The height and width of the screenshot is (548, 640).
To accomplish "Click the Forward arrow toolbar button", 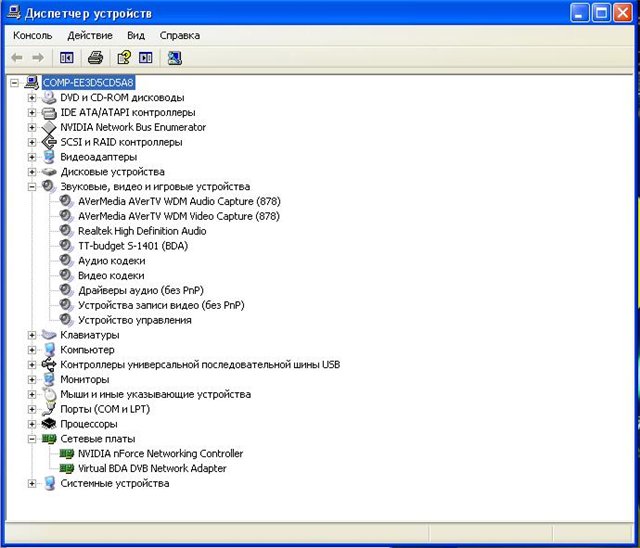I will click(x=38, y=58).
